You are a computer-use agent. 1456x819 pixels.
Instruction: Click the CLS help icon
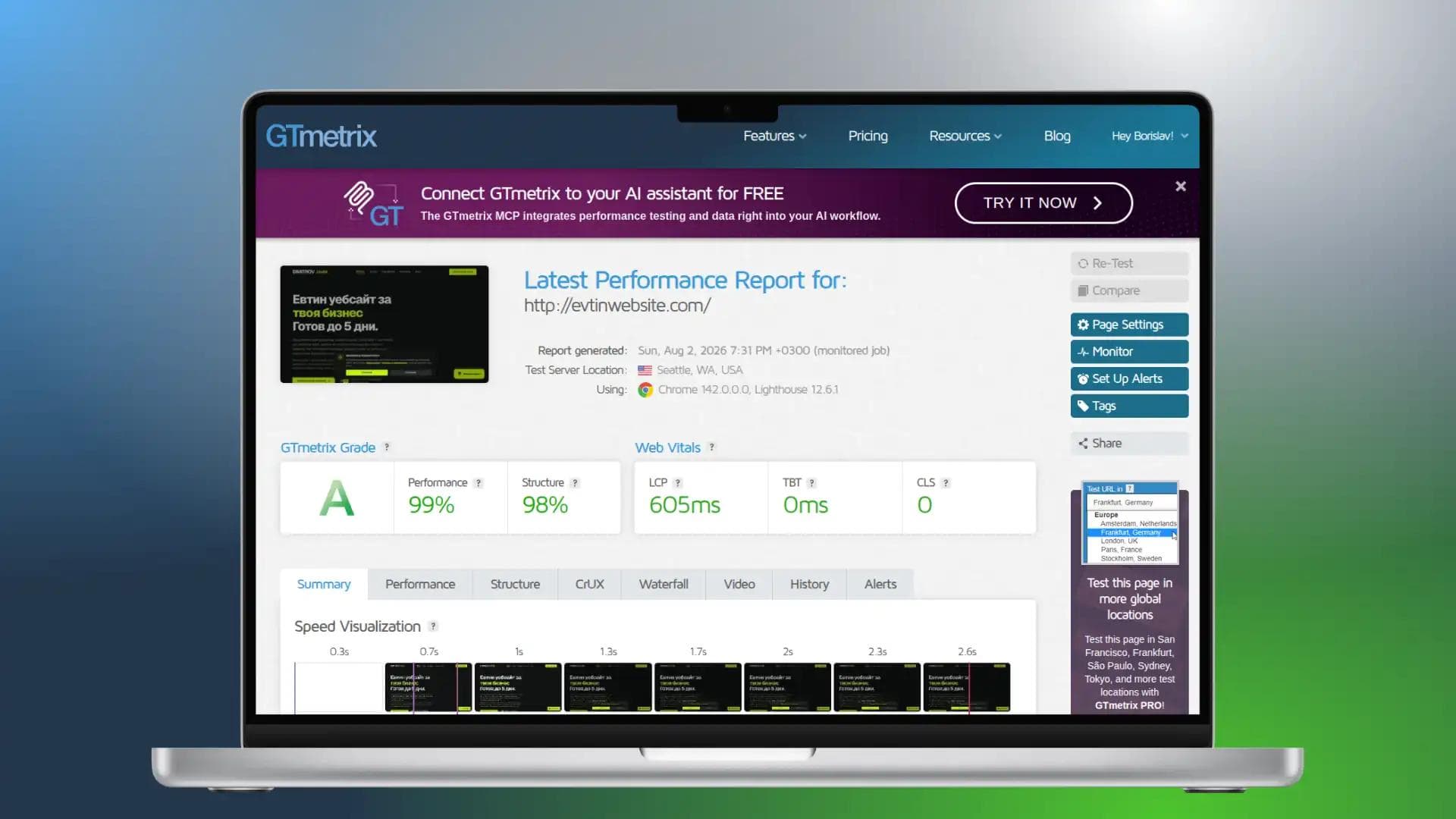pyautogui.click(x=946, y=483)
